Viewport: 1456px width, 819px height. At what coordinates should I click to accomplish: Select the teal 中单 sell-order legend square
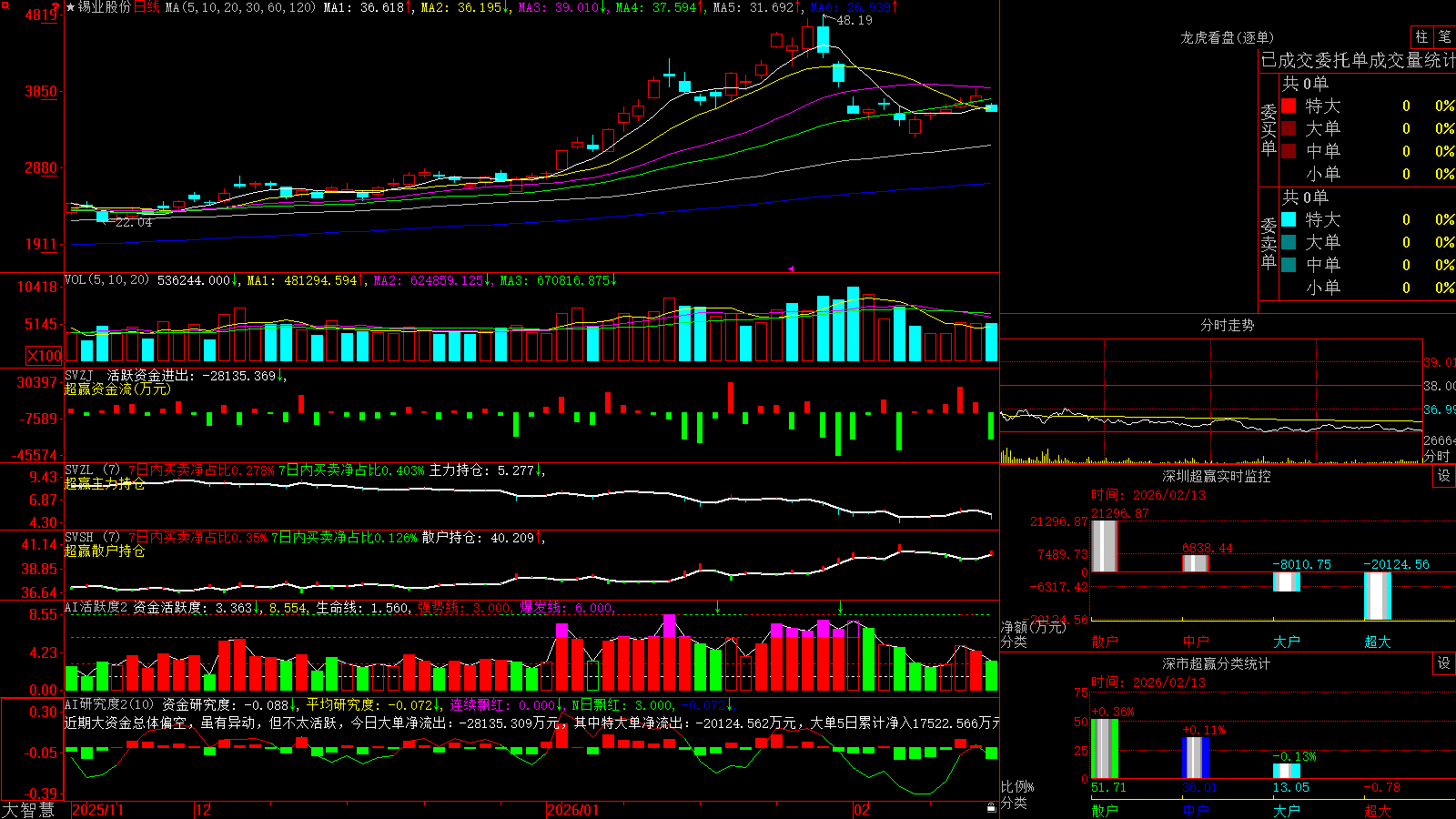[x=1289, y=265]
